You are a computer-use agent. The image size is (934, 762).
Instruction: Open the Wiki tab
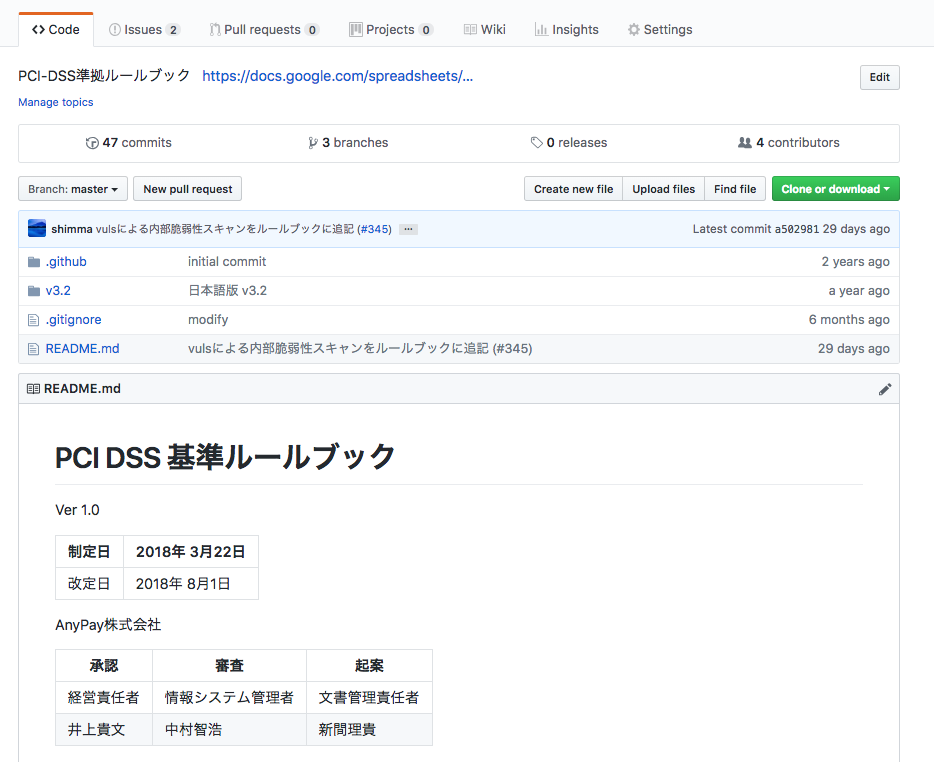[x=485, y=30]
